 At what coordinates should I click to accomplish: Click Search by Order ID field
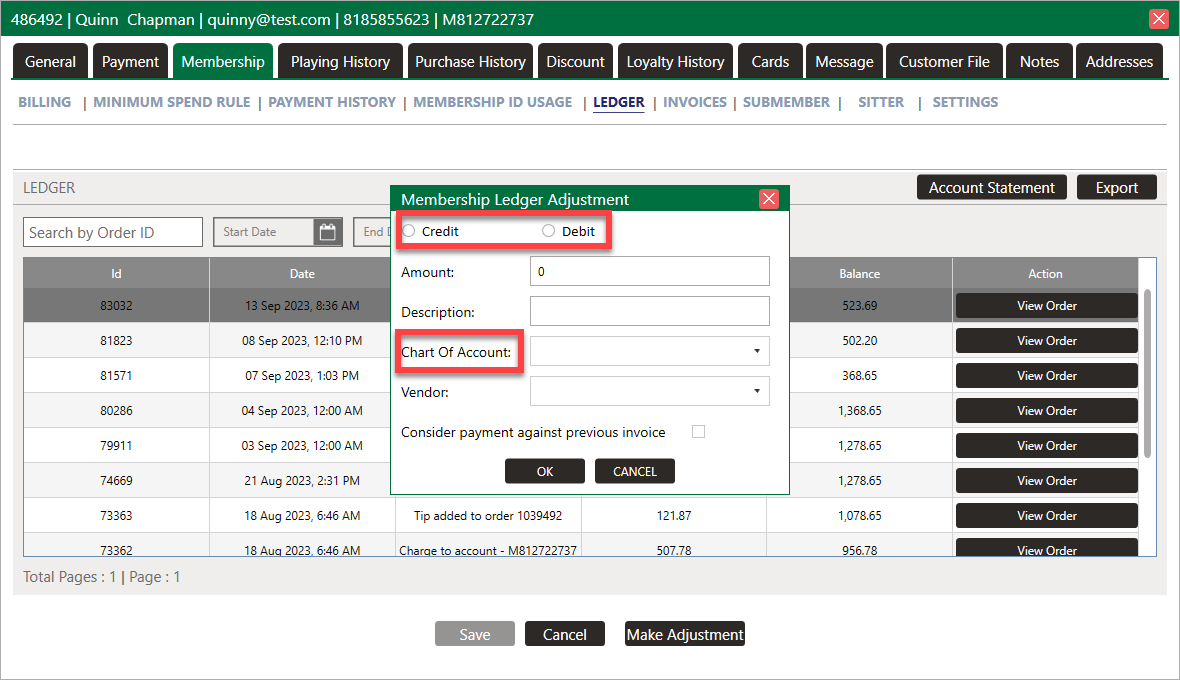pos(113,232)
